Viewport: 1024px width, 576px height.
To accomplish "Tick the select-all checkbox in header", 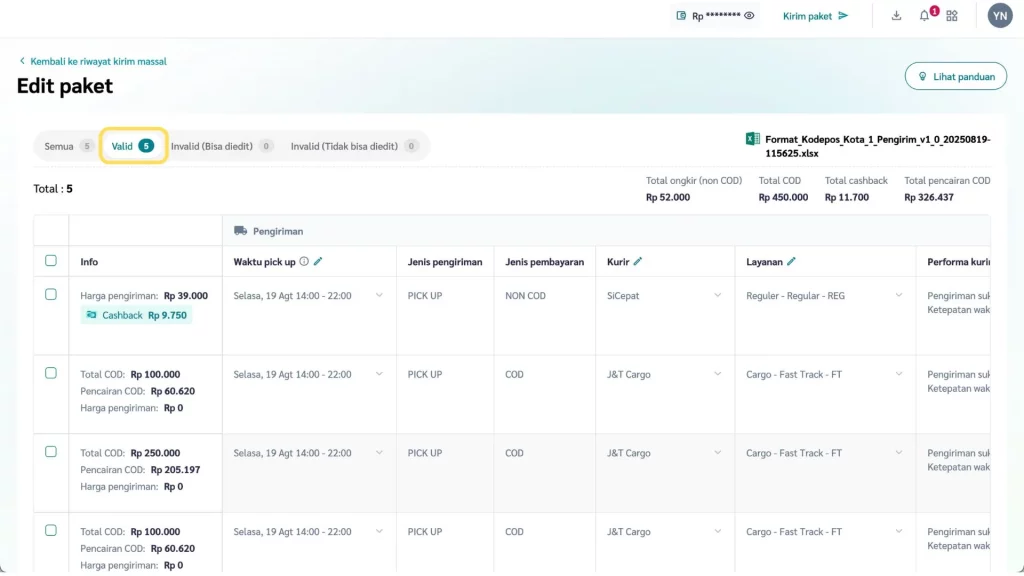I will click(x=51, y=261).
